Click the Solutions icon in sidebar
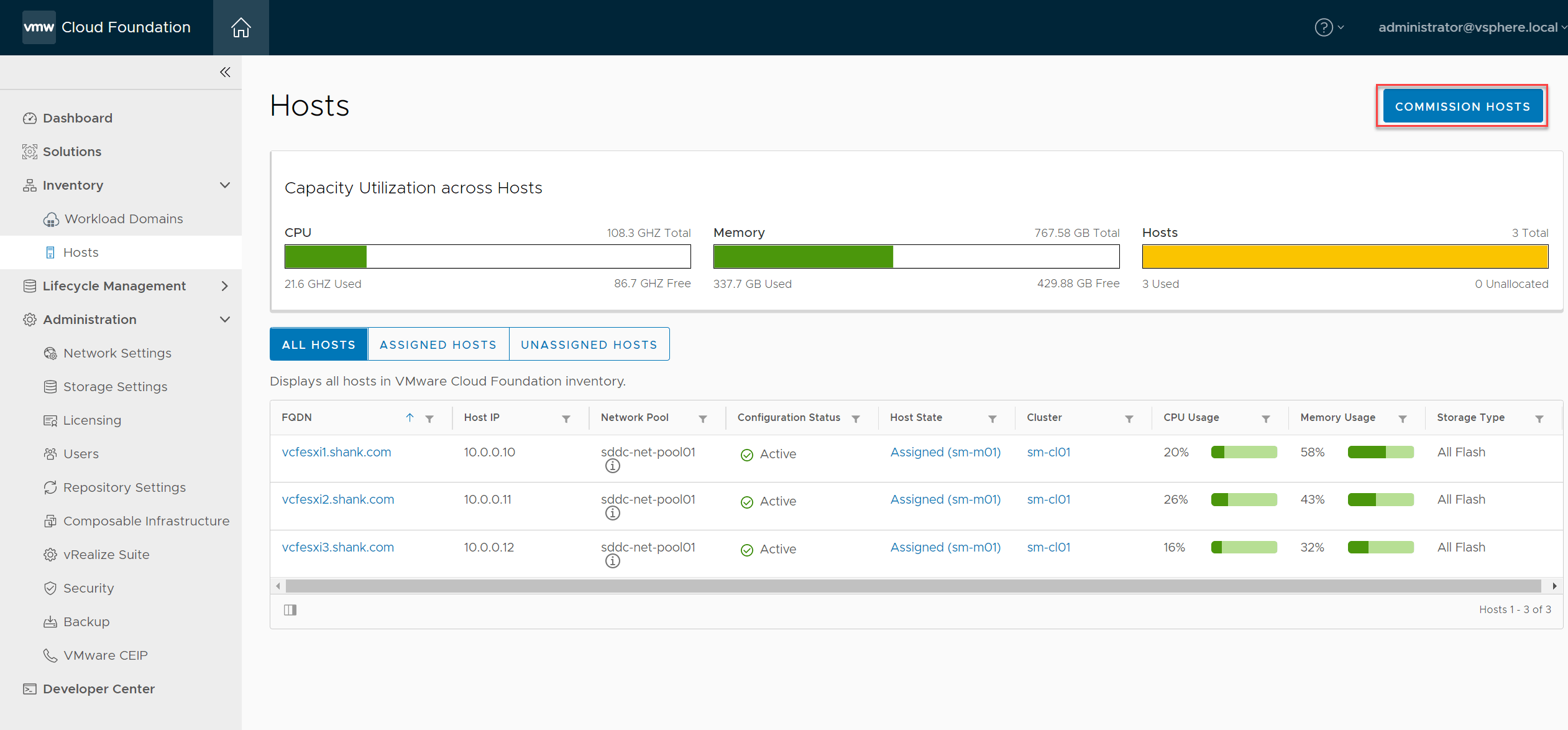Image resolution: width=1568 pixels, height=730 pixels. tap(29, 152)
